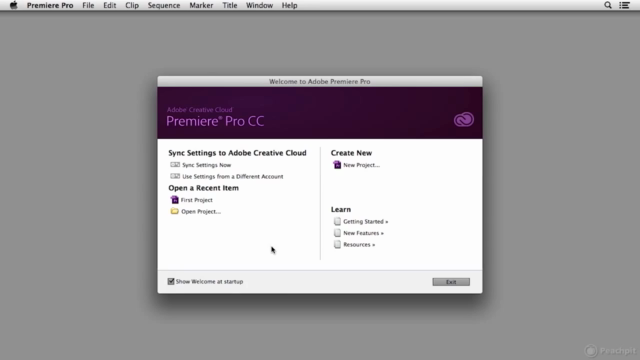Viewport: 640px width, 360px height.
Task: Open Notification Center list icon
Action: point(624,5)
